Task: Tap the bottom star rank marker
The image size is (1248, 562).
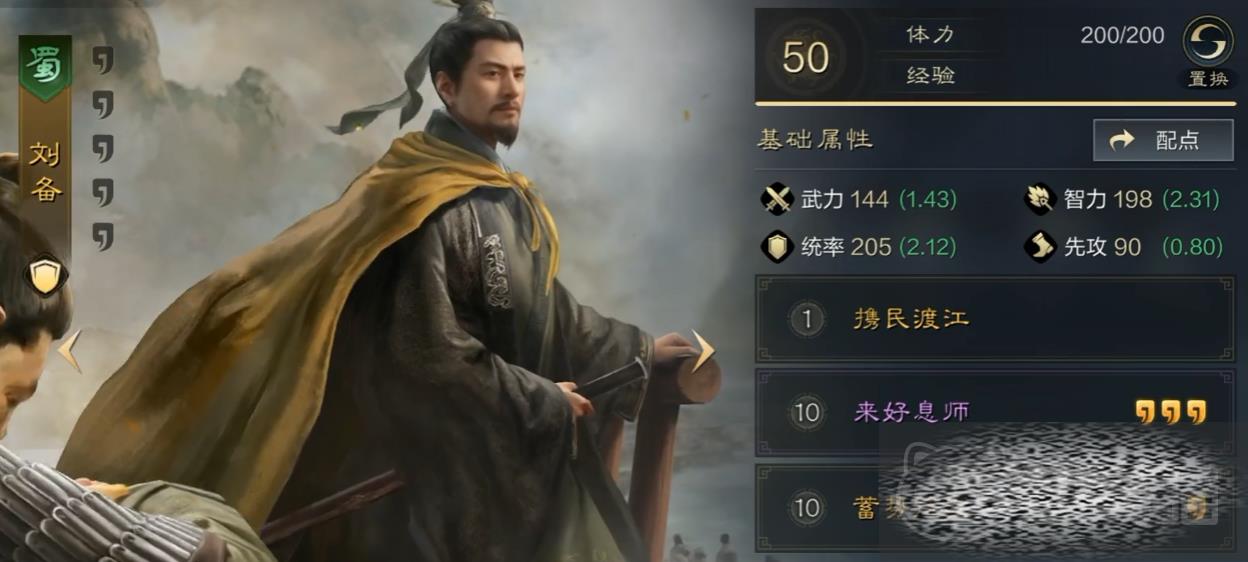Action: point(102,236)
